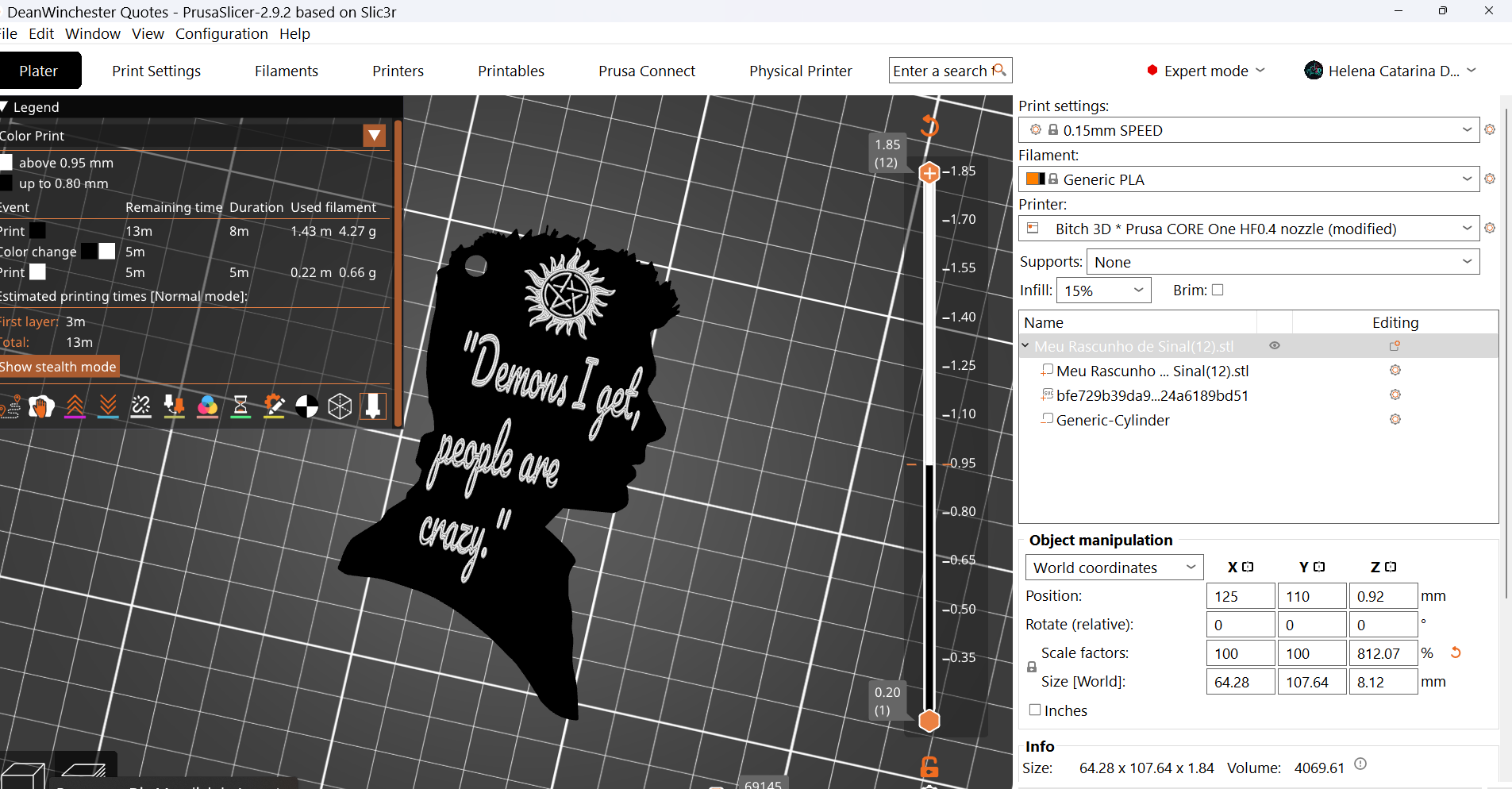Click settings gear for Generic-Cylinder part
The height and width of the screenshot is (789, 1512).
[x=1395, y=420]
